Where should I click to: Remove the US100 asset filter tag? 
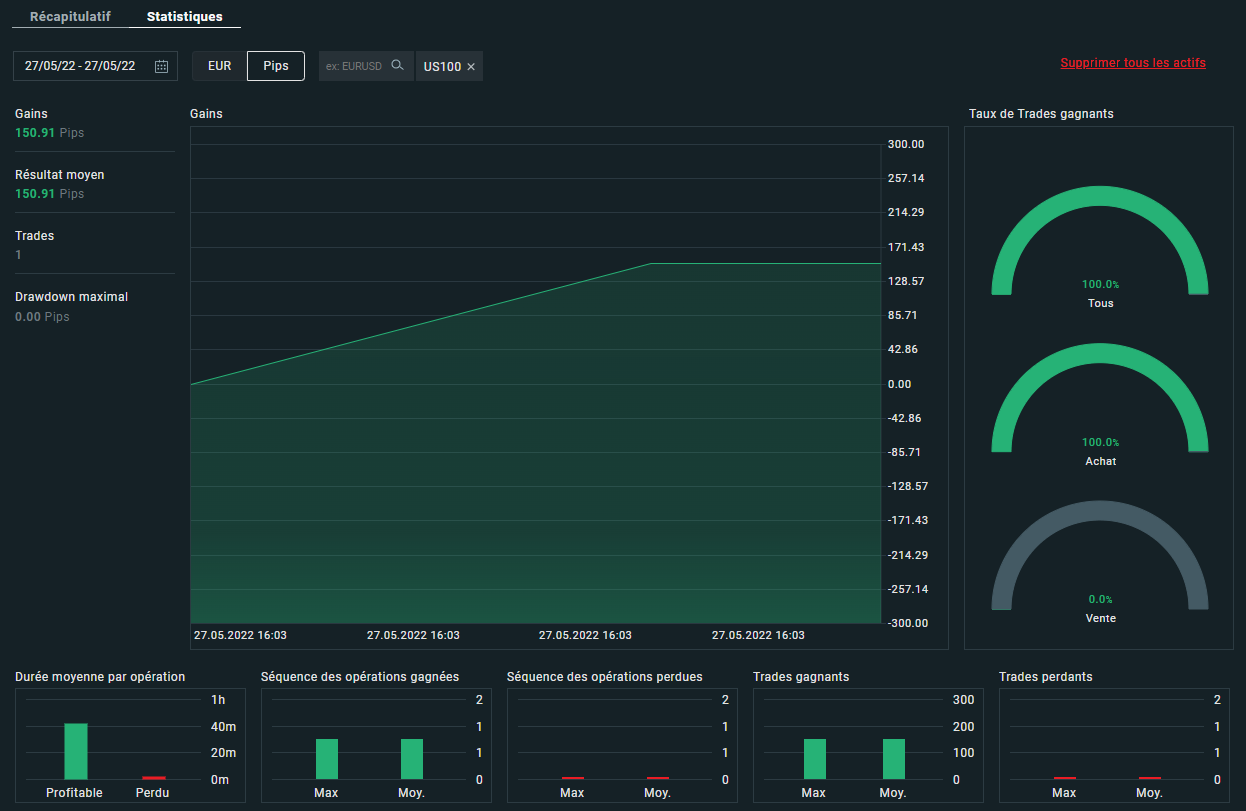[471, 67]
